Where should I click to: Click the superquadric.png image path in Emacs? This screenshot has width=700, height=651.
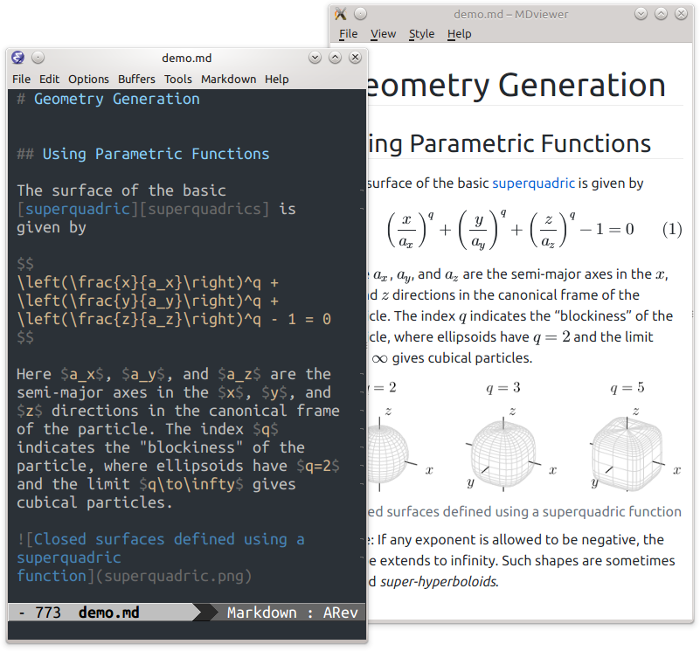[174, 576]
